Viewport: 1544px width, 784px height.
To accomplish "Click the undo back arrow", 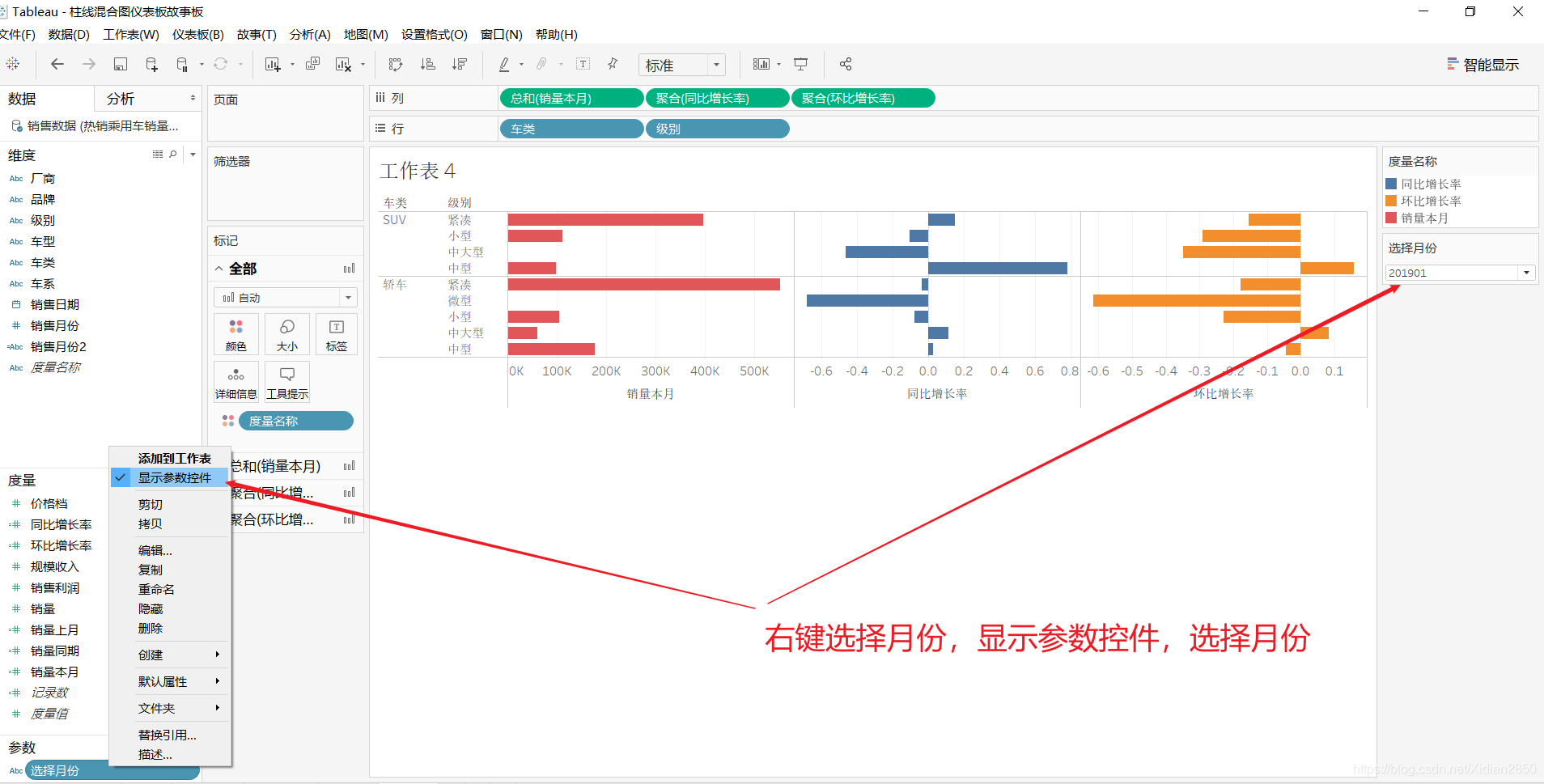I will tap(57, 64).
